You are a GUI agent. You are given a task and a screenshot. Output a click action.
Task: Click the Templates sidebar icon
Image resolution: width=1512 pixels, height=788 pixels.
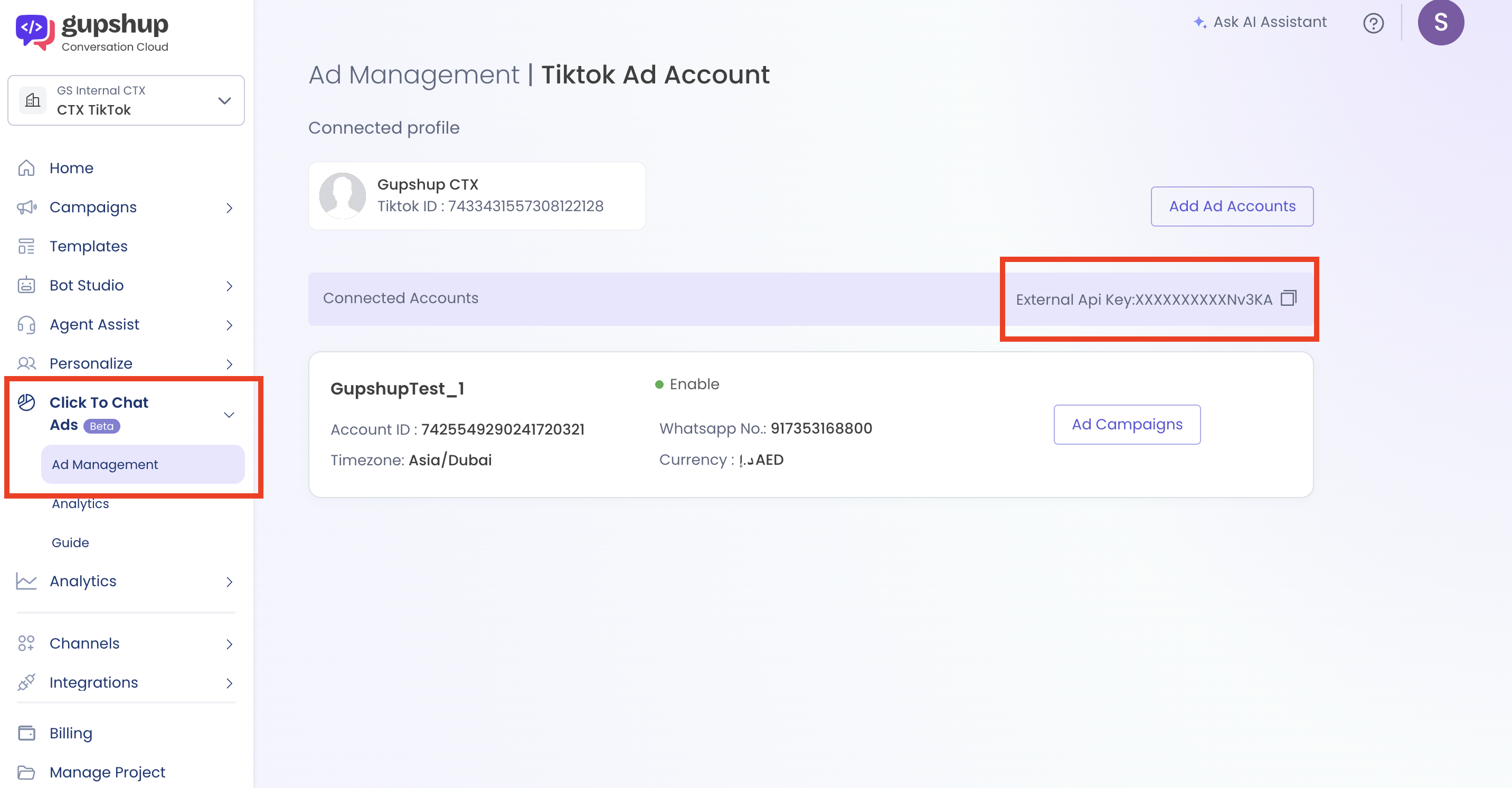pyautogui.click(x=26, y=246)
